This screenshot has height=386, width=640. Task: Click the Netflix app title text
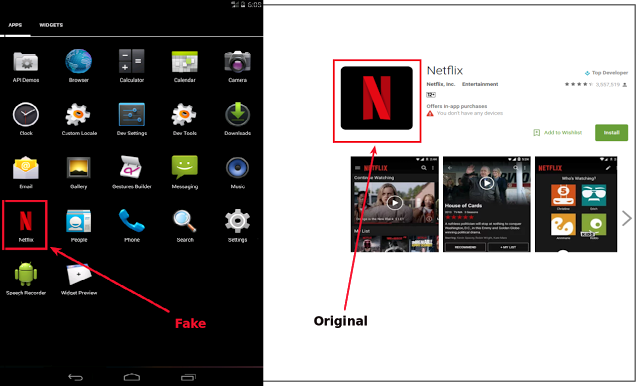[444, 71]
